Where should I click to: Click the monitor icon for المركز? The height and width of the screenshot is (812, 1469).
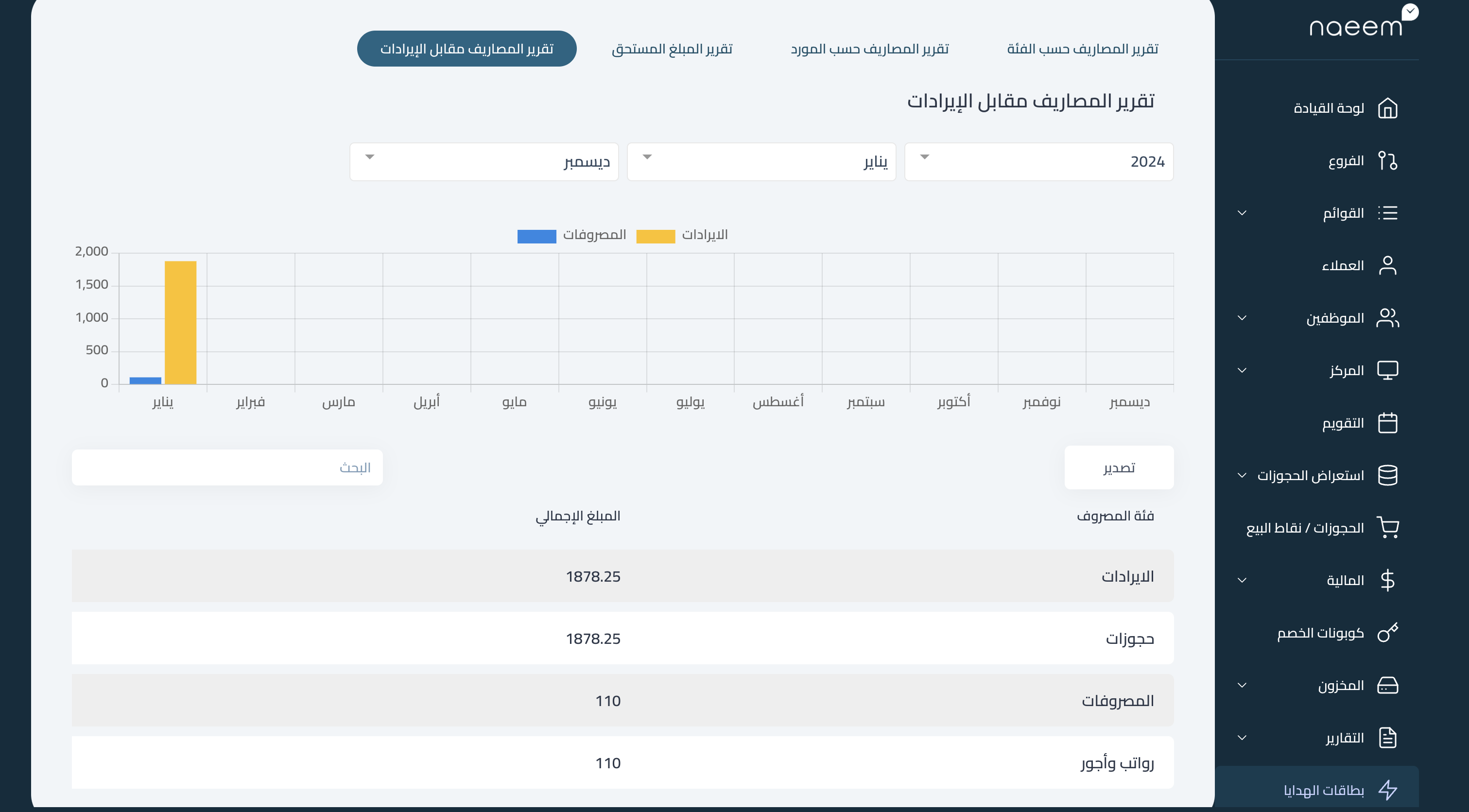click(1387, 370)
